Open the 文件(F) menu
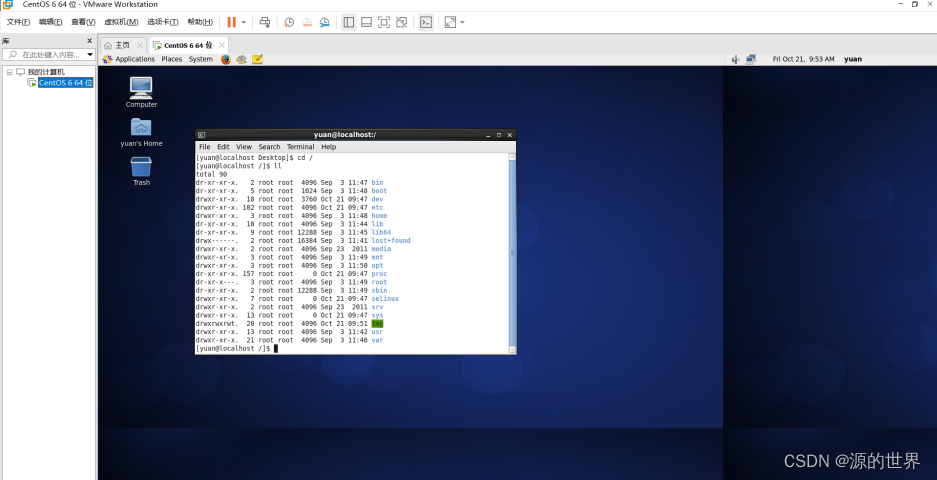This screenshot has height=480, width=937. (x=18, y=22)
